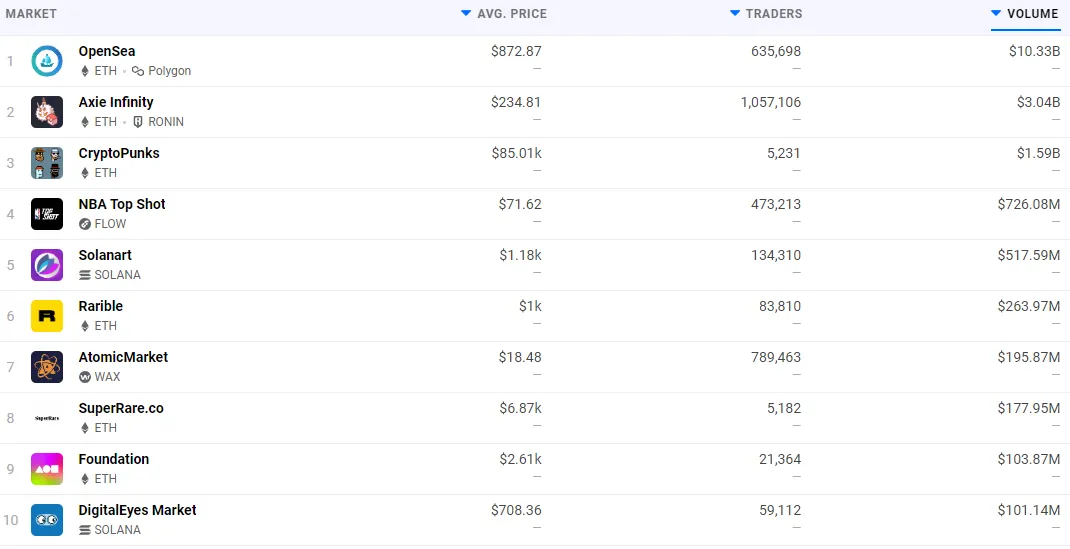Click the NBA Top Shot logo
The height and width of the screenshot is (549, 1070).
pos(47,214)
